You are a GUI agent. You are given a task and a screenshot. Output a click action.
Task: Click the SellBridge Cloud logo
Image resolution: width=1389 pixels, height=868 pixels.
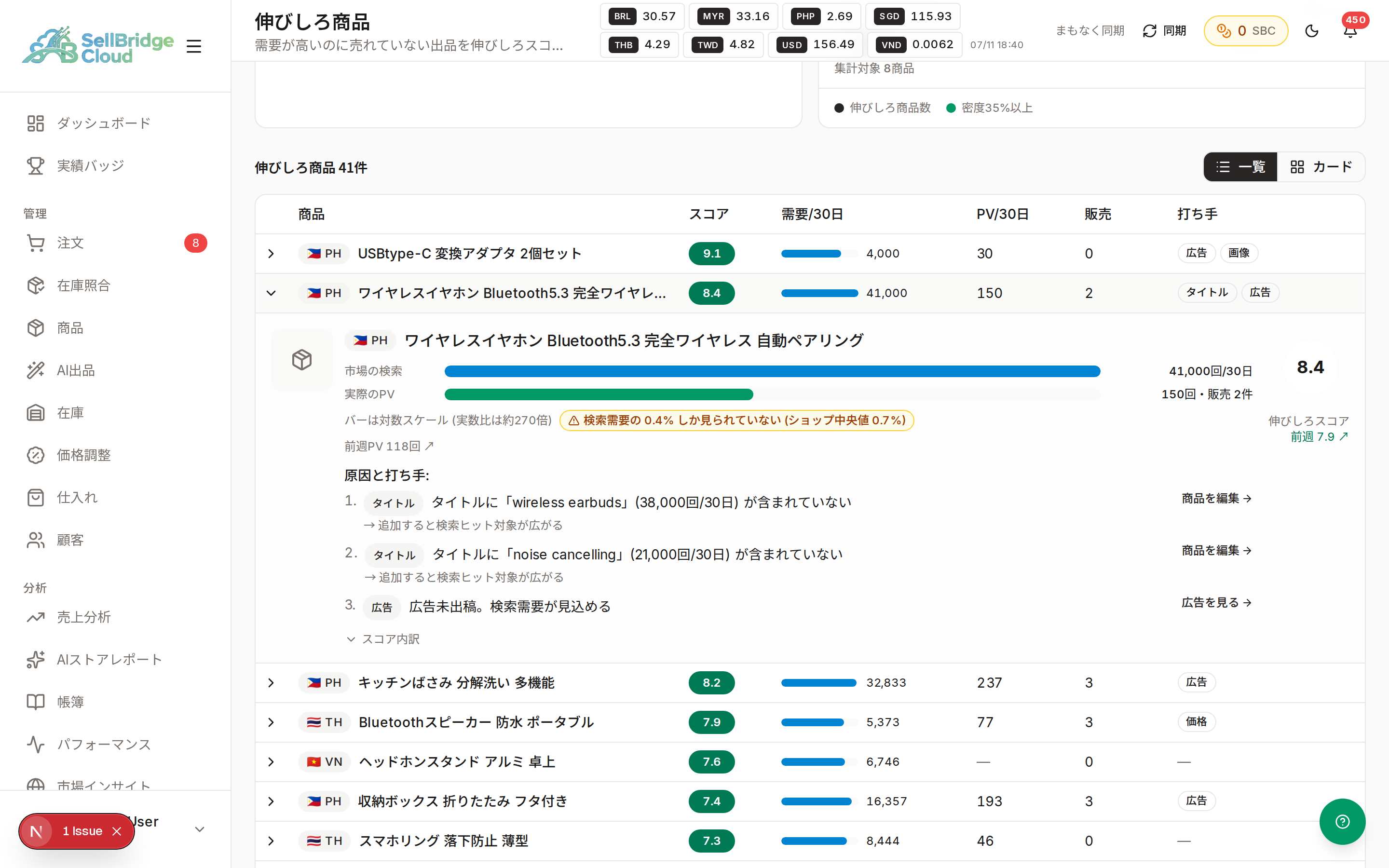(97, 45)
